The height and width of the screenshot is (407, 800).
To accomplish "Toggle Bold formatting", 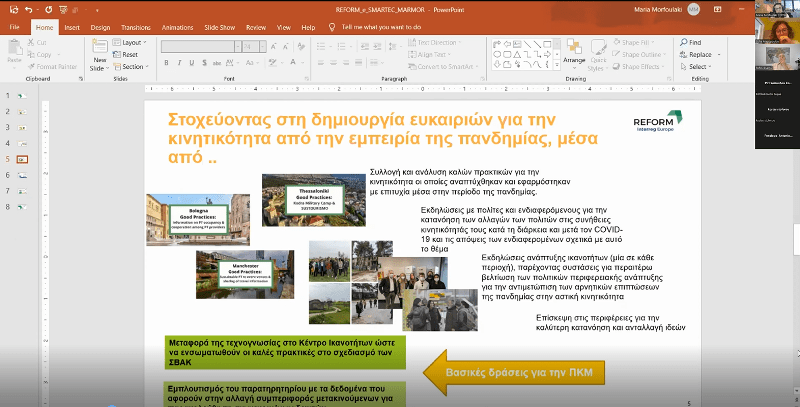I will [166, 63].
